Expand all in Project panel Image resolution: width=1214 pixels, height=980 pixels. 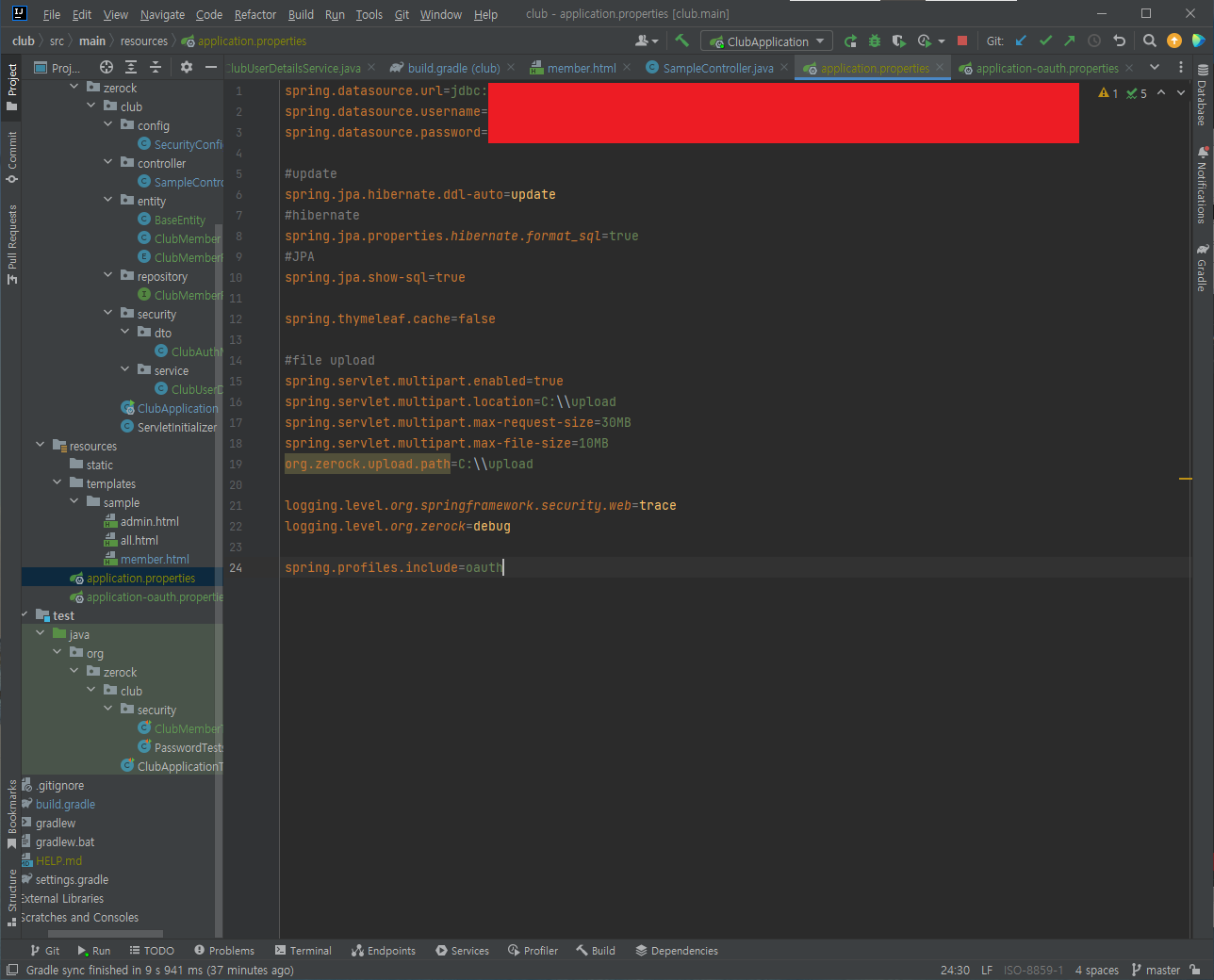131,67
